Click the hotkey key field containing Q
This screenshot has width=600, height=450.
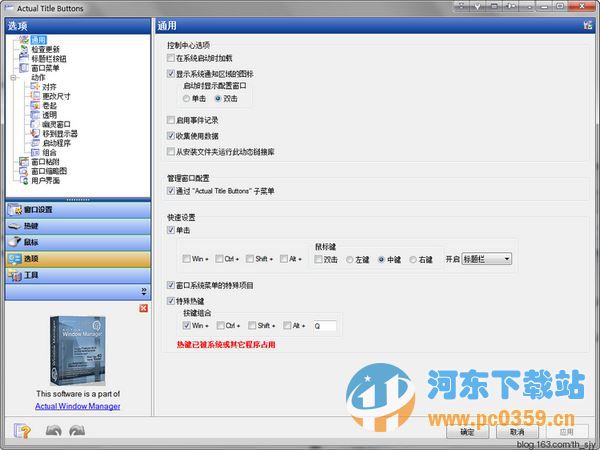(x=324, y=326)
